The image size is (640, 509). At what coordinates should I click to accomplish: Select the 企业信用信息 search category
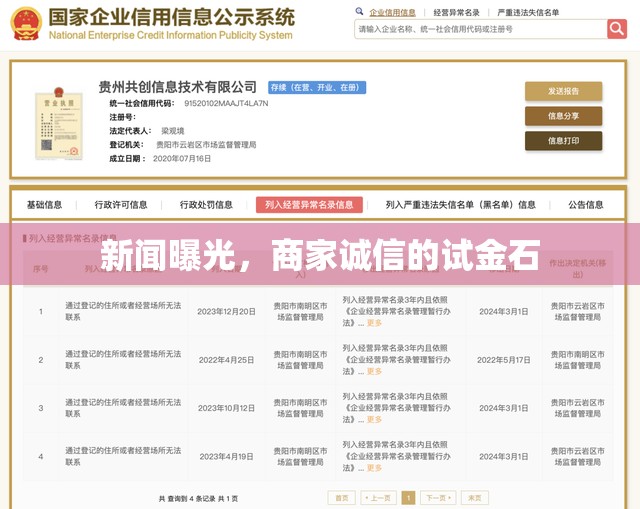[392, 13]
